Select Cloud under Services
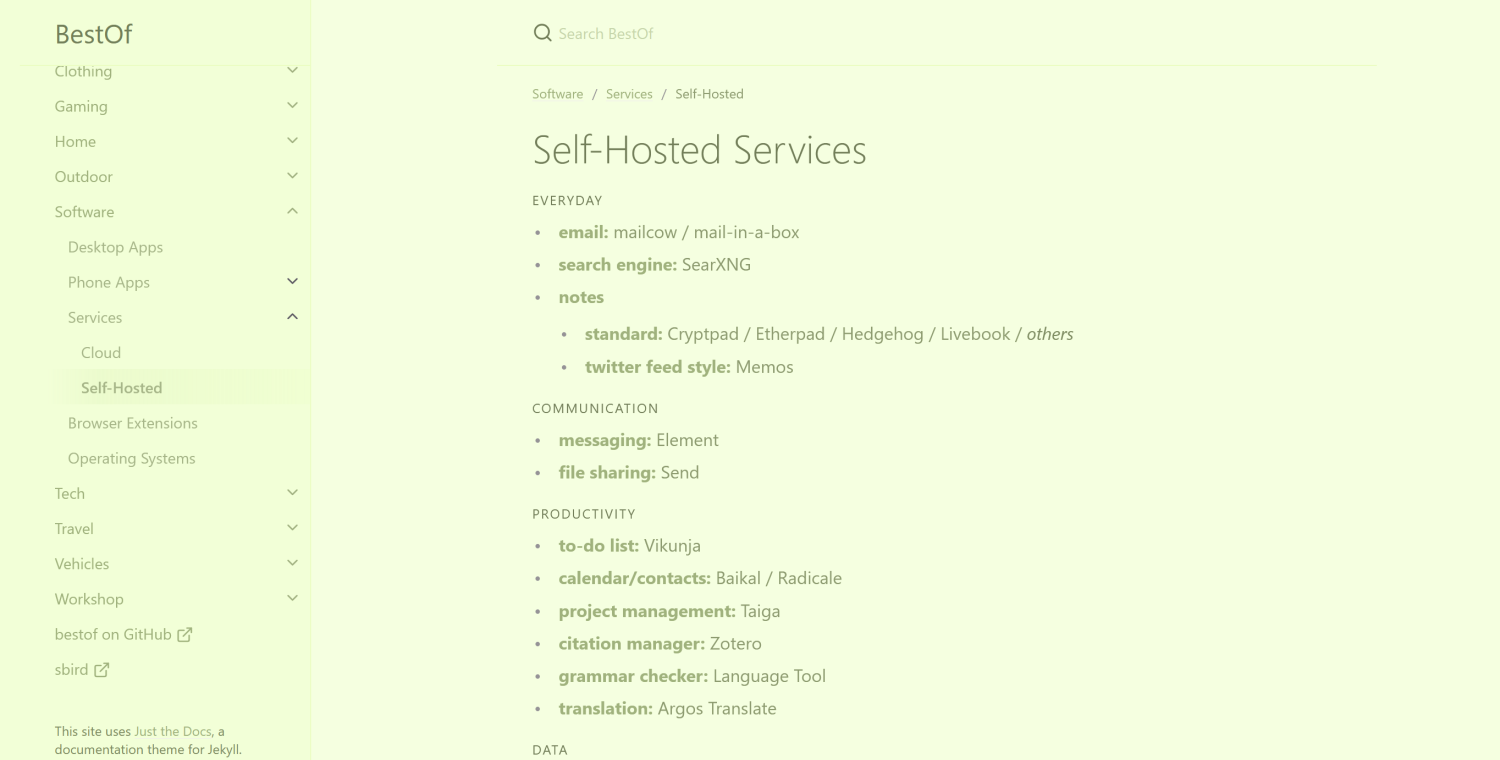Screen dimensions: 1500x760 pos(101,353)
